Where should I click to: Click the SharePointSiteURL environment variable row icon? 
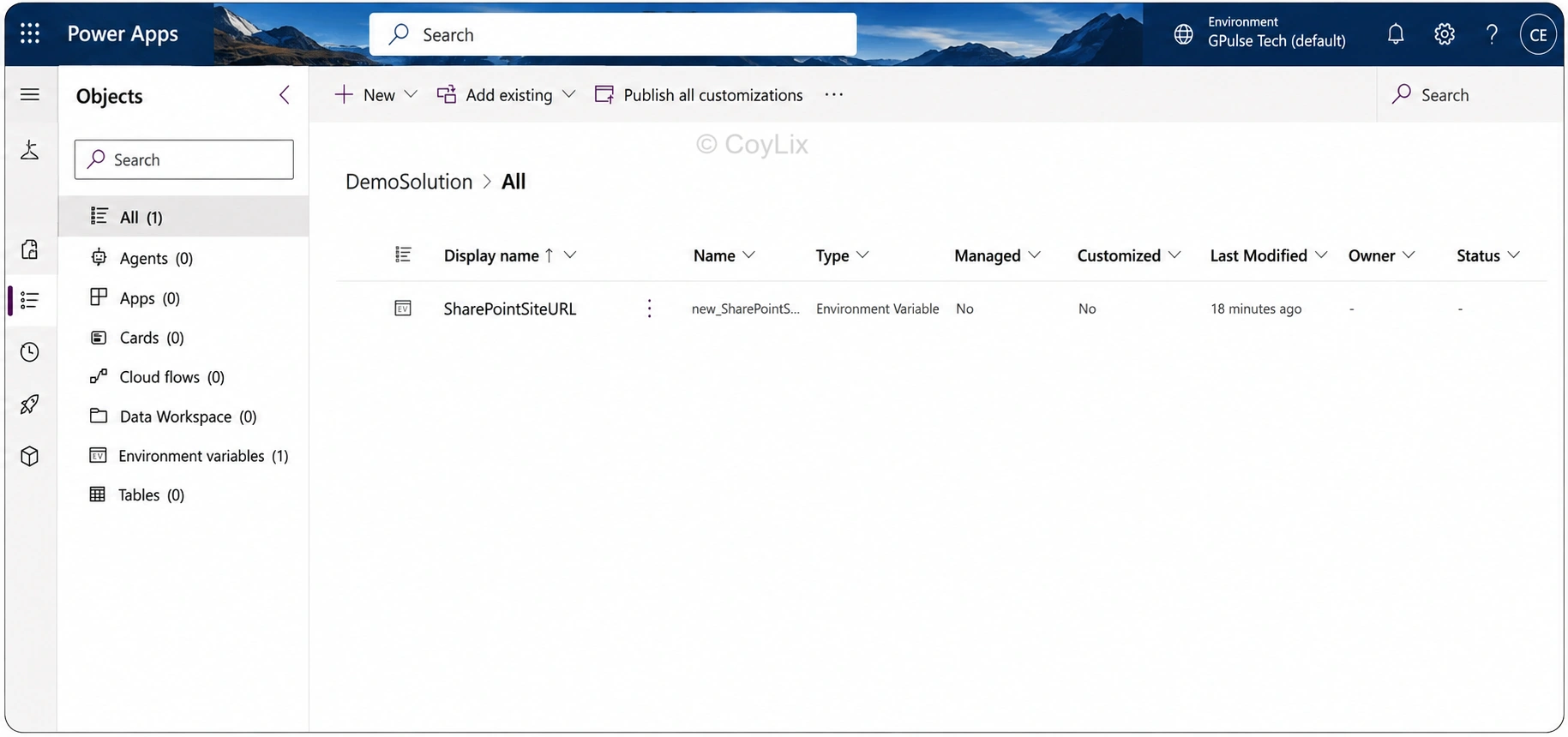(x=403, y=309)
